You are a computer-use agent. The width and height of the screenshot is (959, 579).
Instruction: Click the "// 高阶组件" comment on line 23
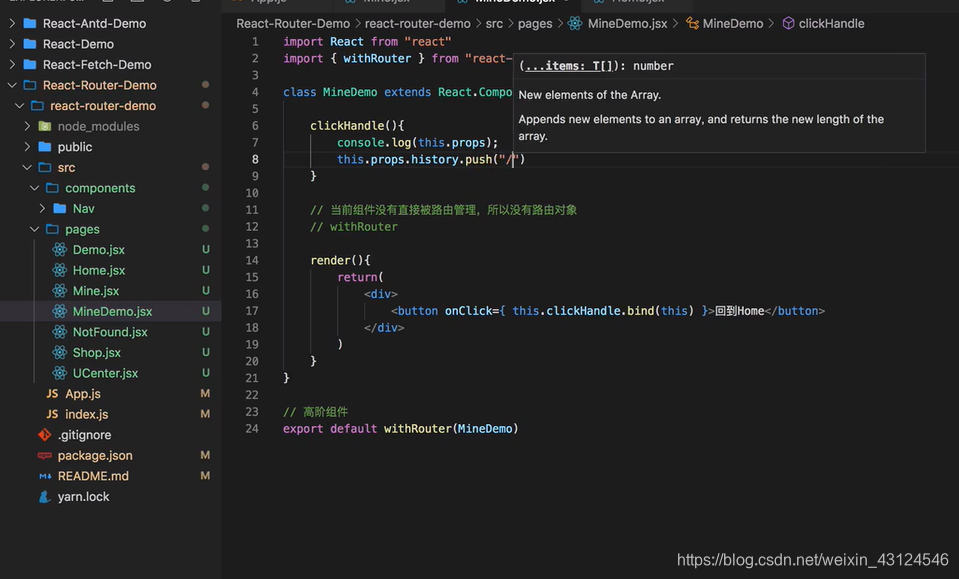[316, 411]
